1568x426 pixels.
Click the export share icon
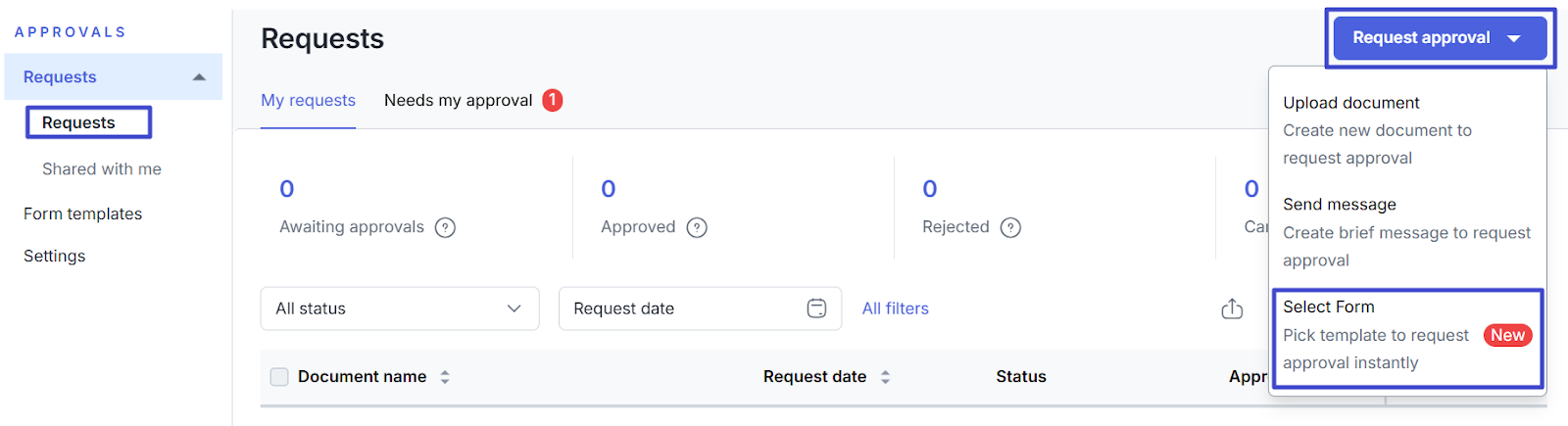click(x=1232, y=309)
